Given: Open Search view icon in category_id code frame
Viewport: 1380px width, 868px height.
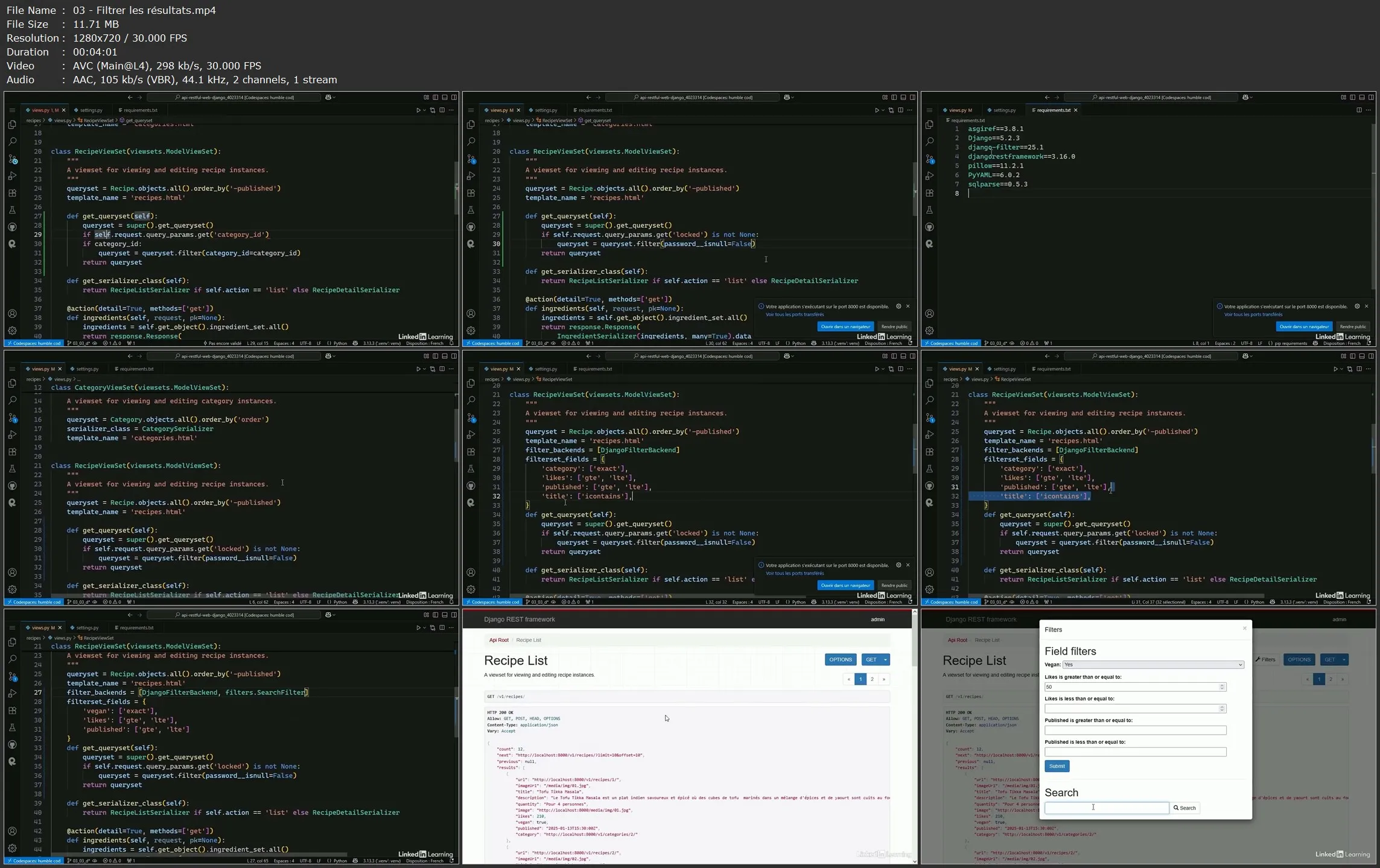Looking at the screenshot, I should coord(12,142).
